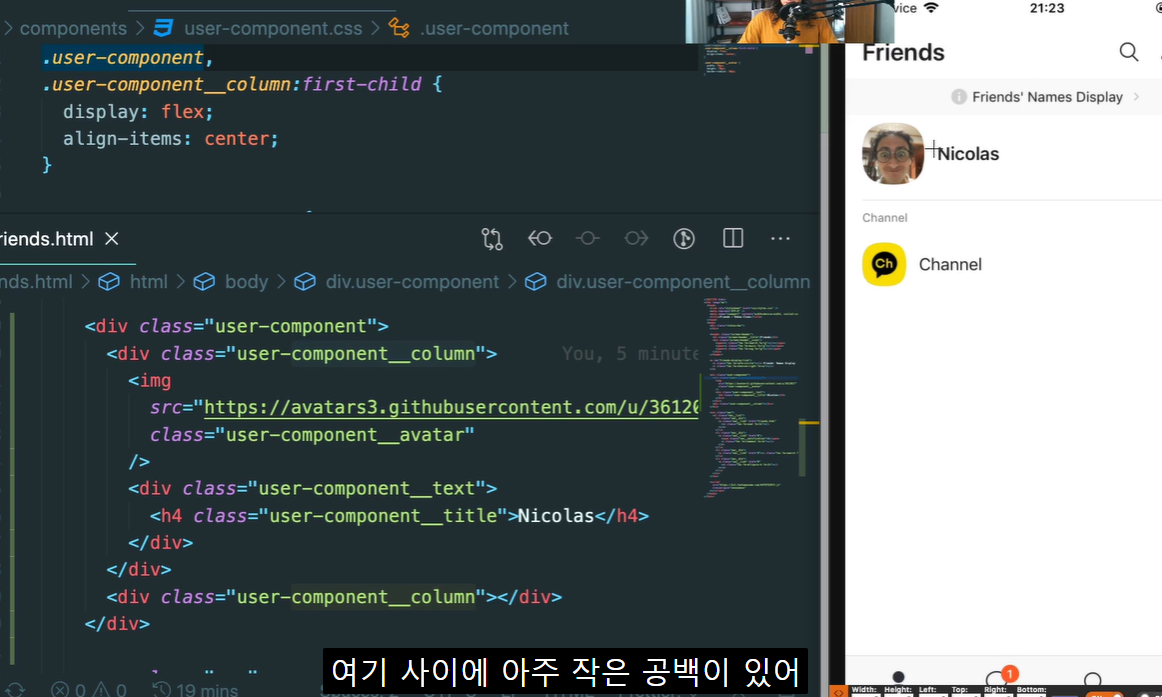
Task: Open the user-component.css breadcrumb
Action: tap(273, 28)
